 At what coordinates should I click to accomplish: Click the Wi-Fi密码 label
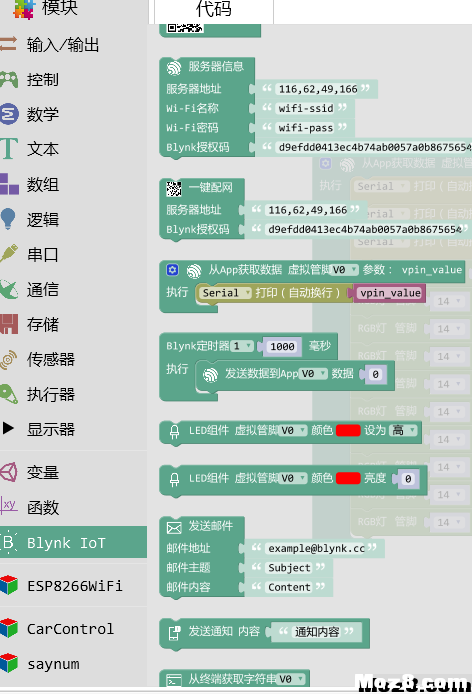pos(192,128)
